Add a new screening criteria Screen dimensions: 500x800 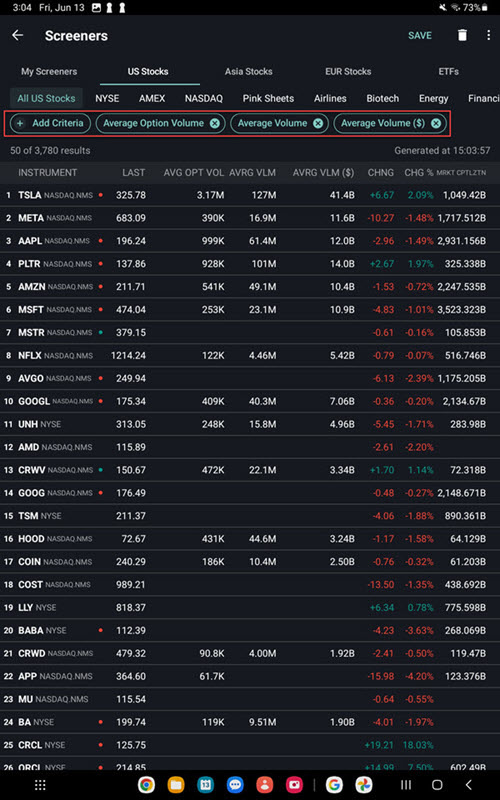pos(51,123)
